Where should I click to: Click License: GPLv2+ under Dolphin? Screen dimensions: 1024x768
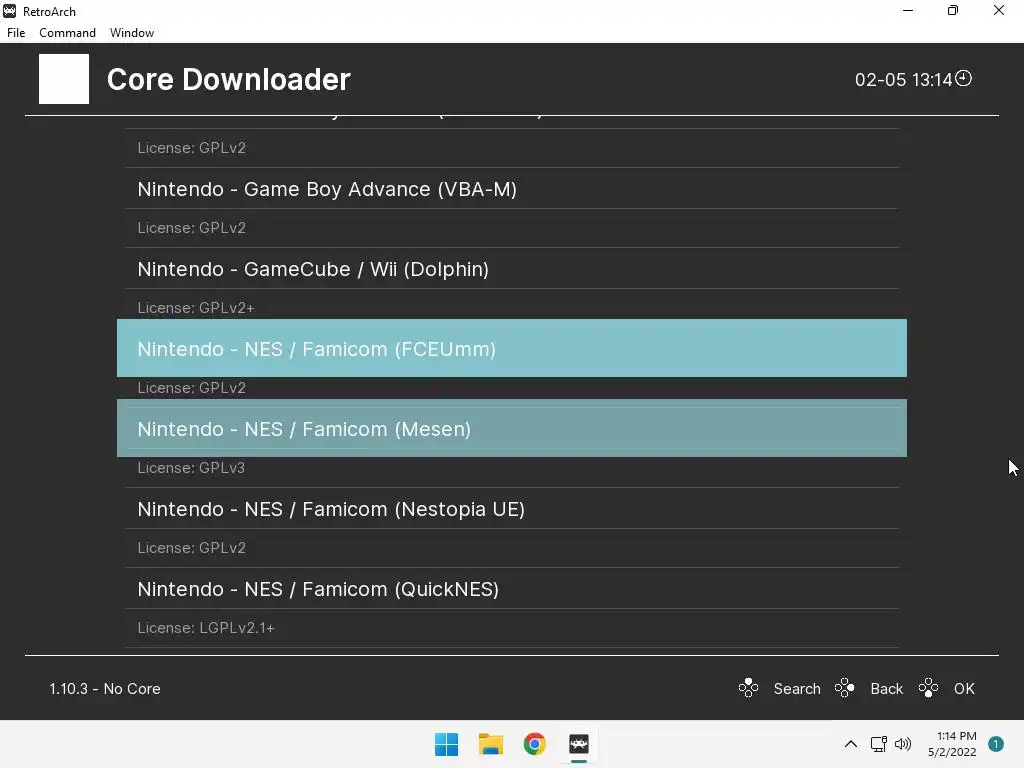(196, 308)
